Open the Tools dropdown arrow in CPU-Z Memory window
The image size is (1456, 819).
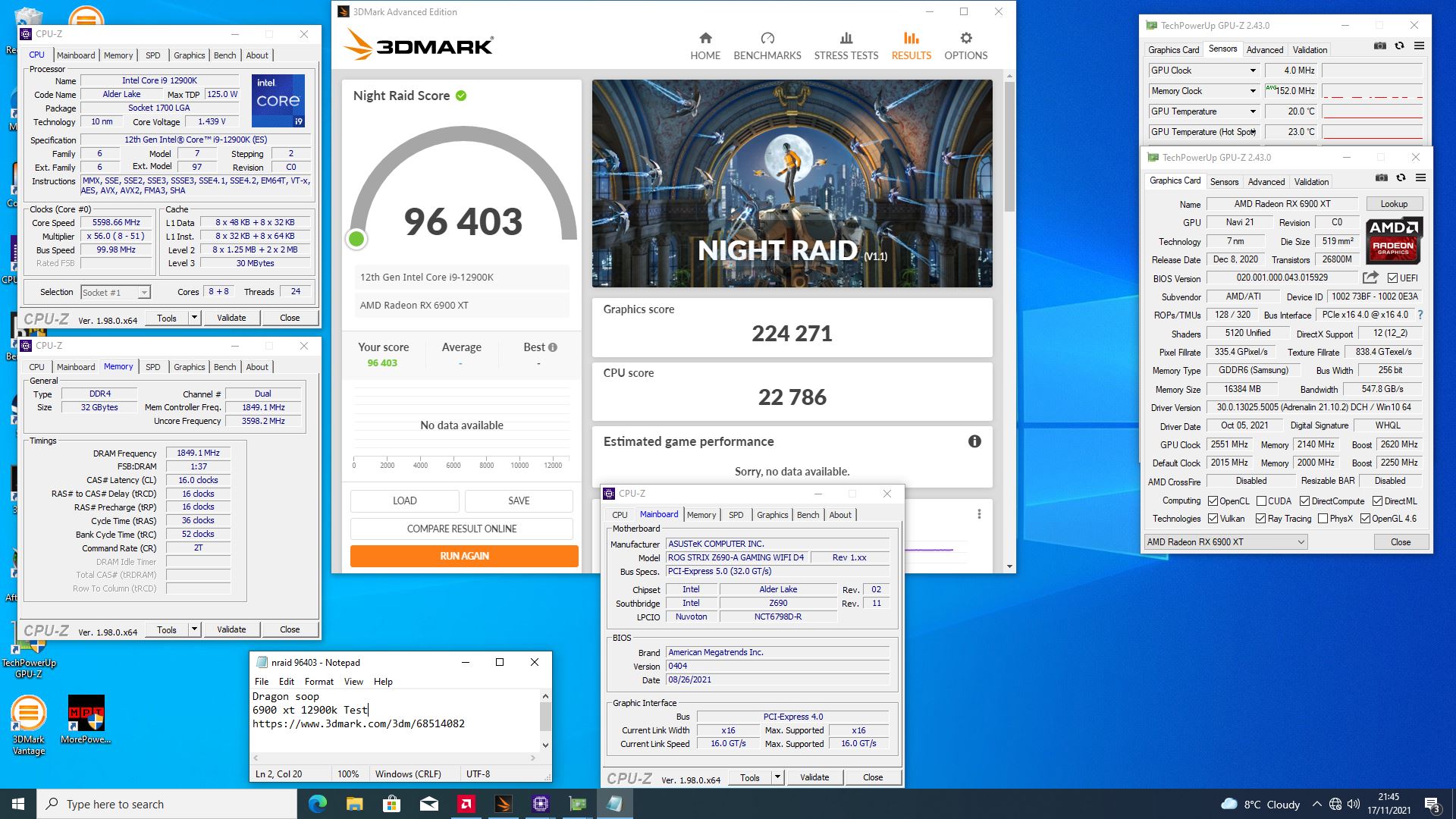194,629
